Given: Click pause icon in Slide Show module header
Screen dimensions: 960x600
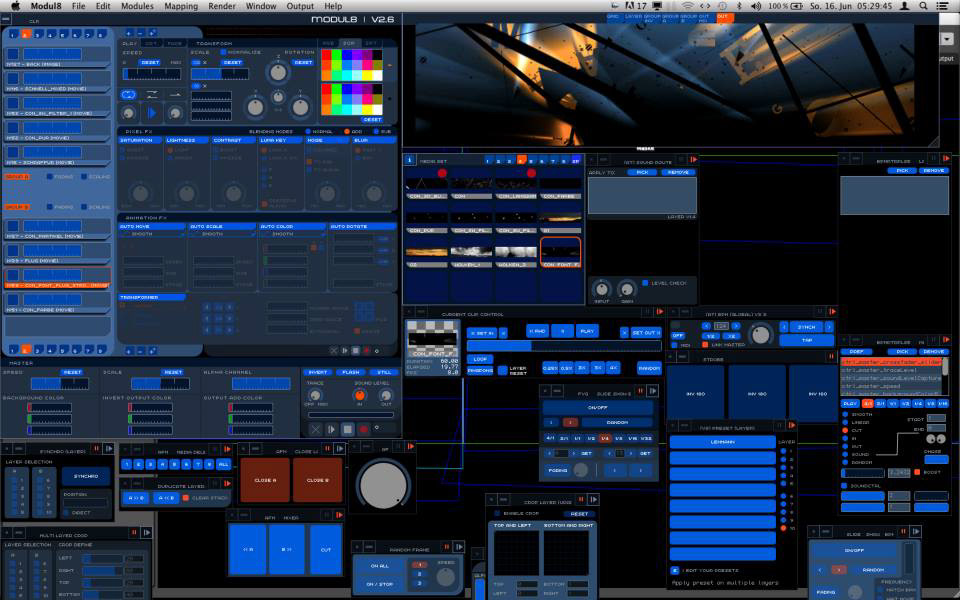Looking at the screenshot, I should tap(640, 391).
